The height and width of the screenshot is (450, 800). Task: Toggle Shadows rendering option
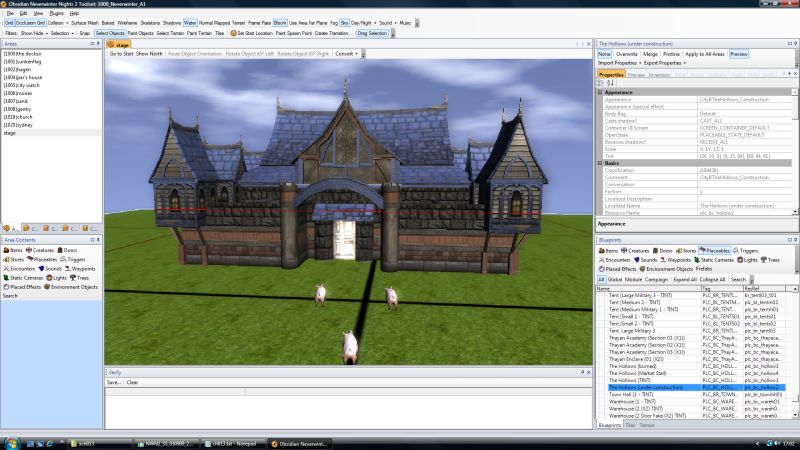point(171,23)
